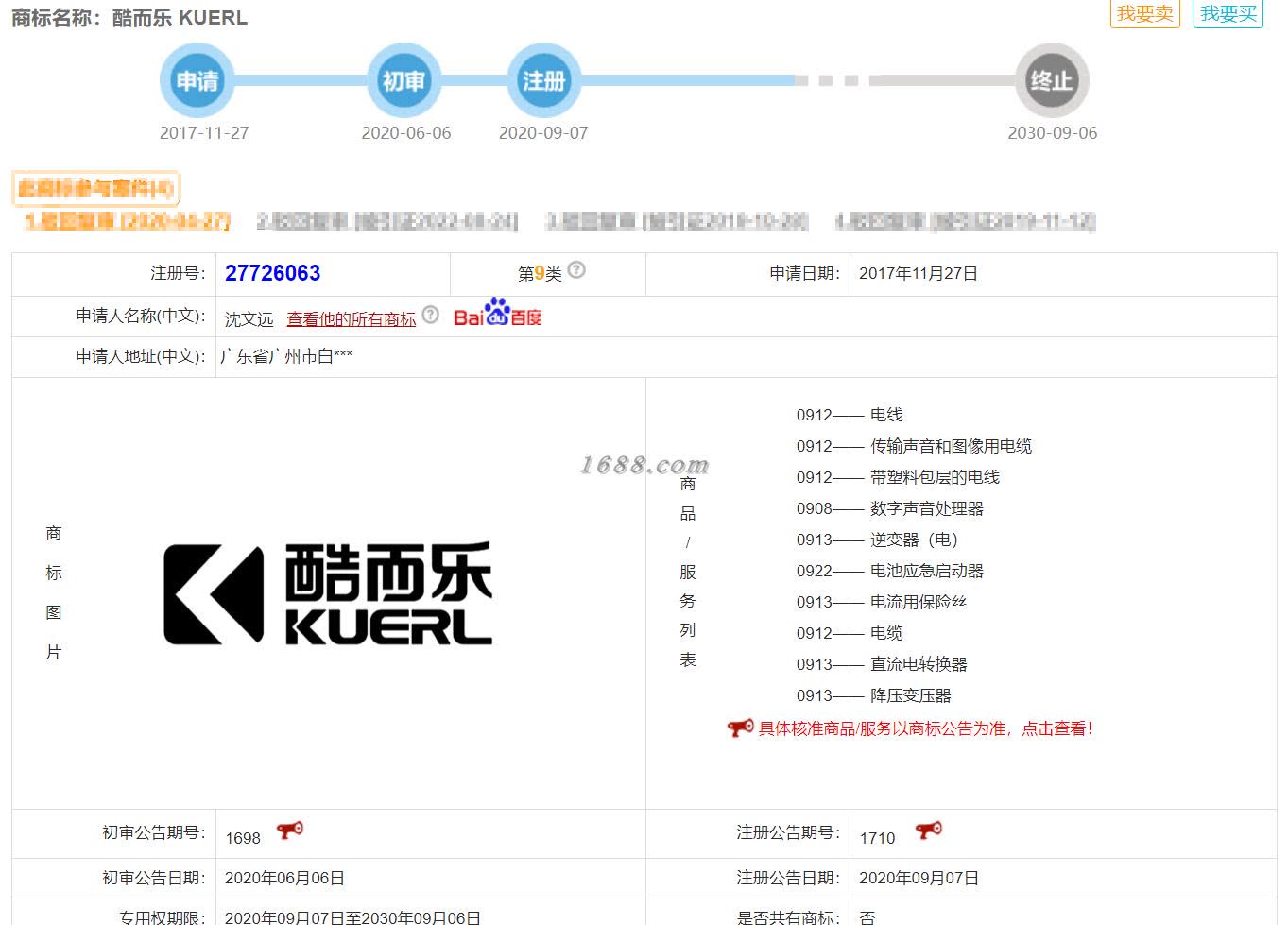Viewport: 1288px width, 925px height.
Task: Click the page title 商标名称：酷而乐 KUERL
Action: click(129, 18)
